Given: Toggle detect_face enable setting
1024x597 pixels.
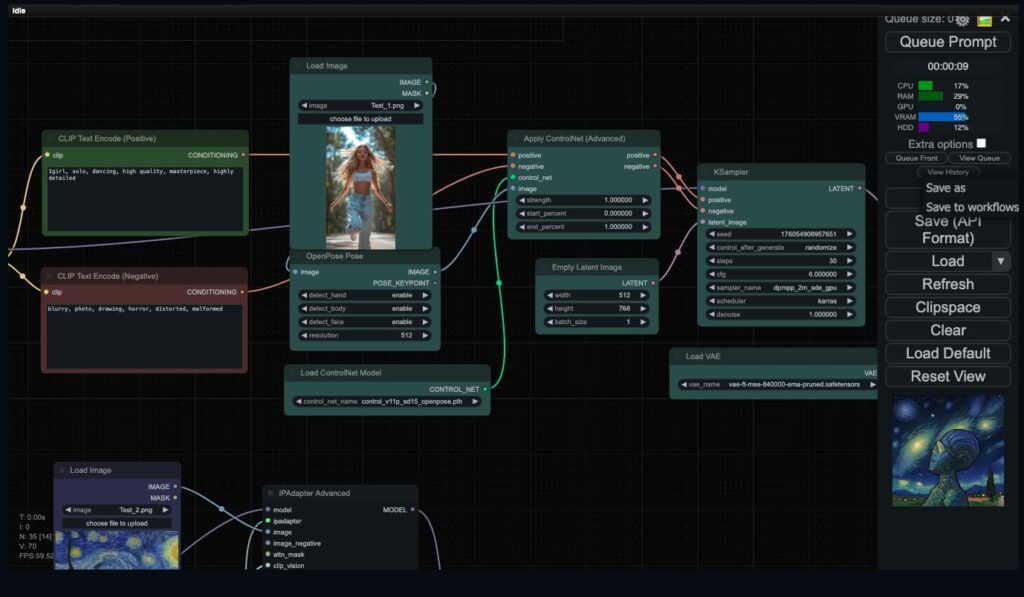Looking at the screenshot, I should point(364,322).
